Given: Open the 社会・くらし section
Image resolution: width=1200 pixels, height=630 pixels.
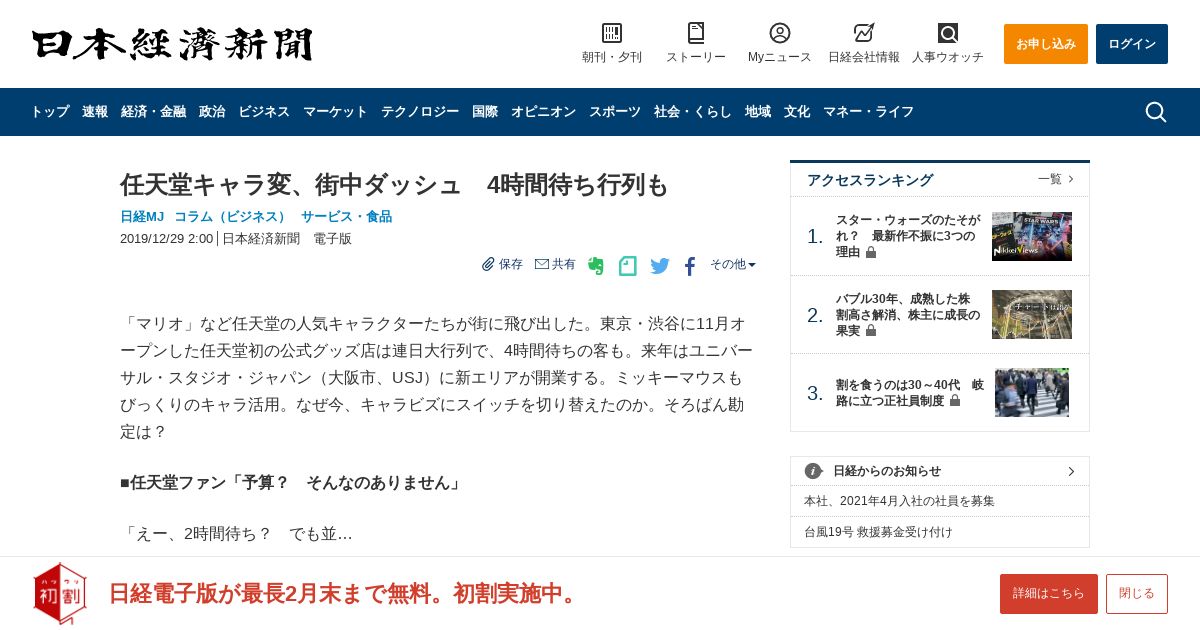Looking at the screenshot, I should click(693, 112).
